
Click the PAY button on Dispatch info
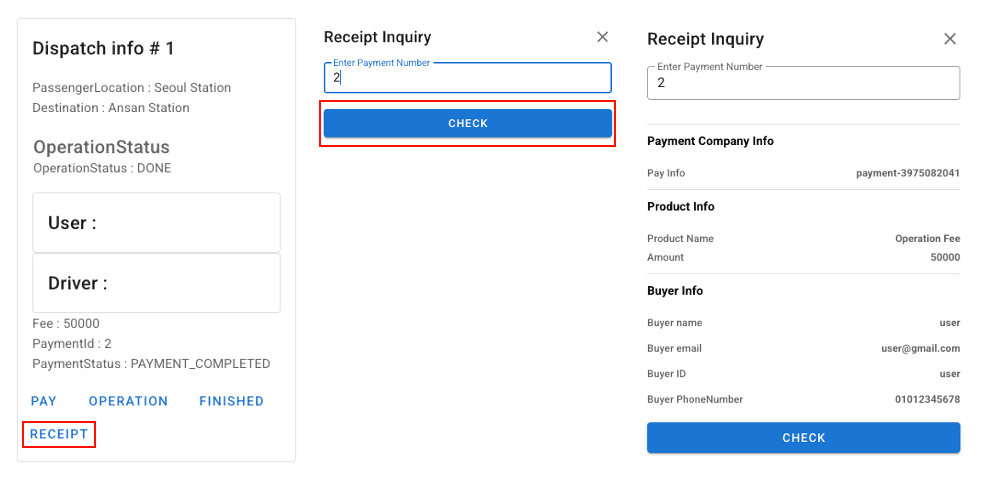pos(44,401)
